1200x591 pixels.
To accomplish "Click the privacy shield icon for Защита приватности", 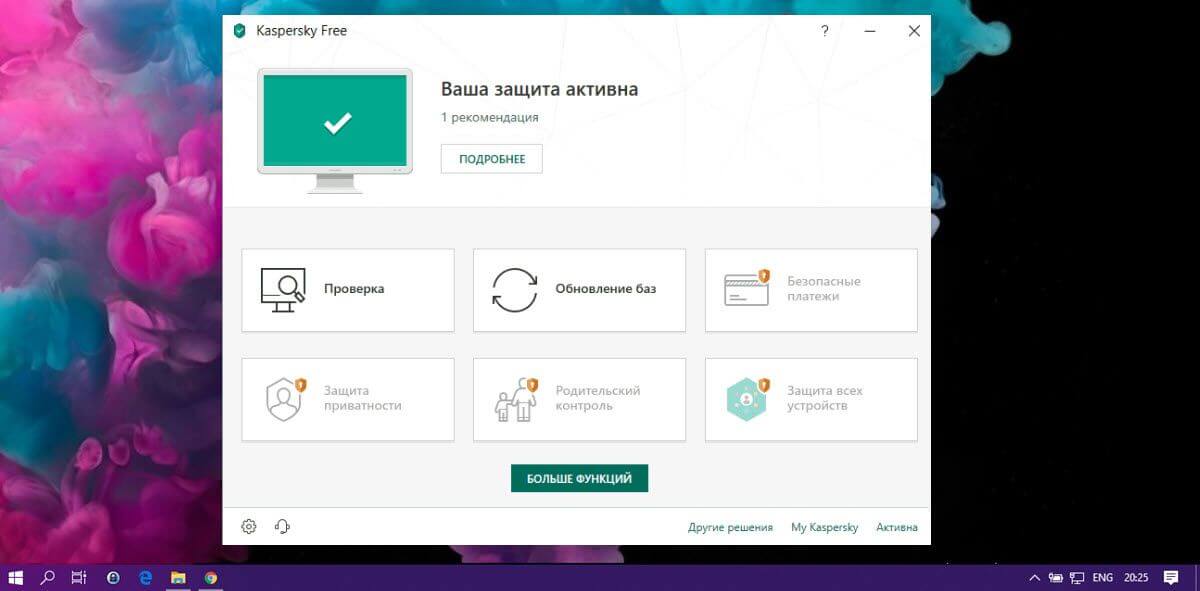I will point(284,399).
